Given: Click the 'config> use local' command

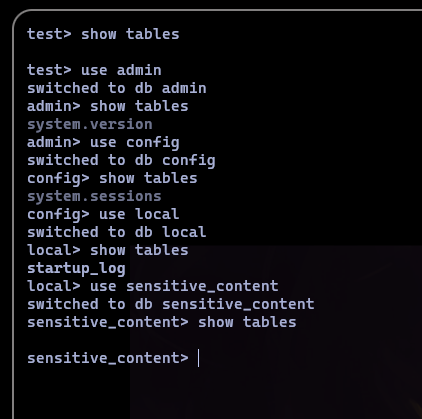Looking at the screenshot, I should 103,214.
